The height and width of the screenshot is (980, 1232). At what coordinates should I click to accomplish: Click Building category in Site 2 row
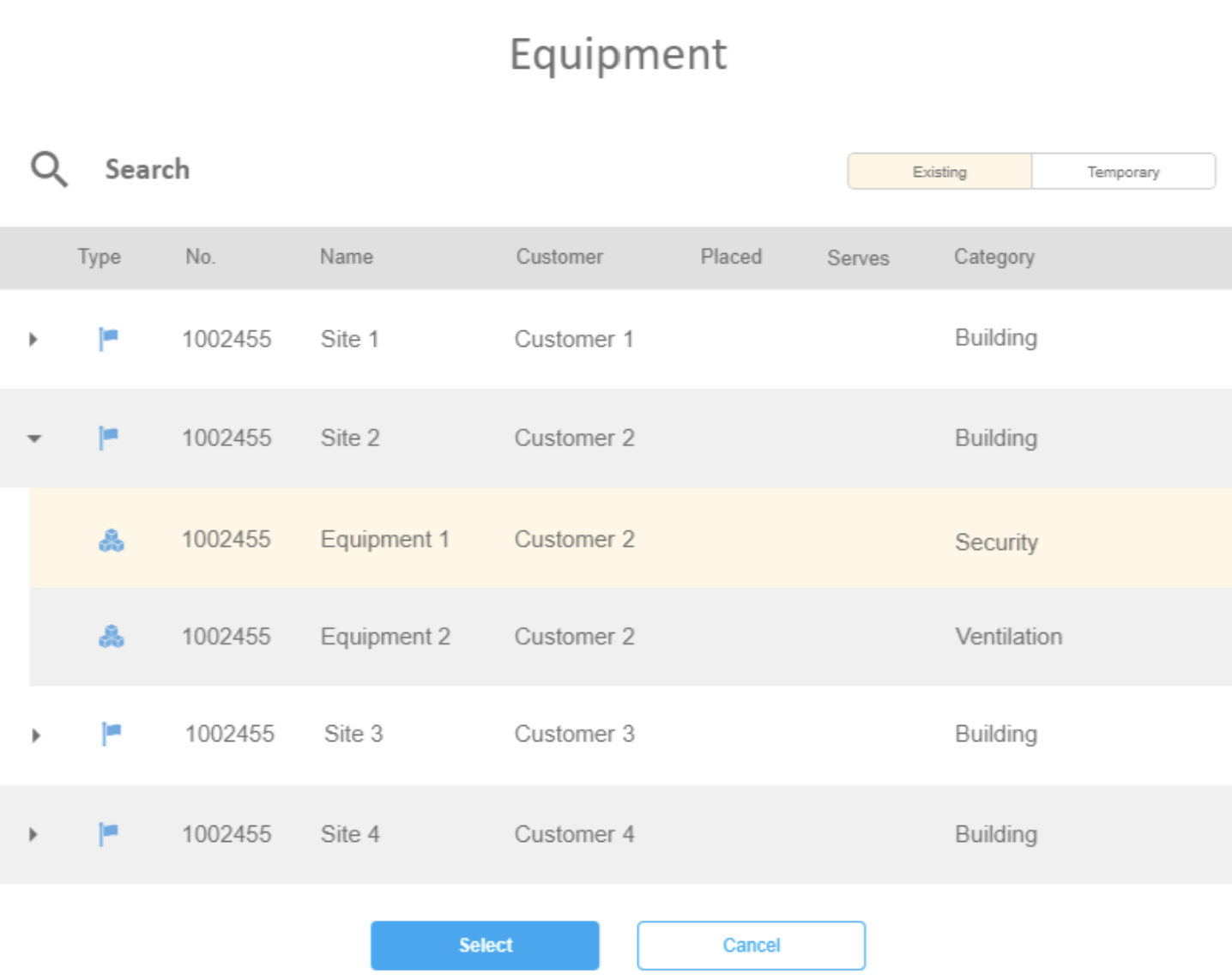tap(996, 439)
